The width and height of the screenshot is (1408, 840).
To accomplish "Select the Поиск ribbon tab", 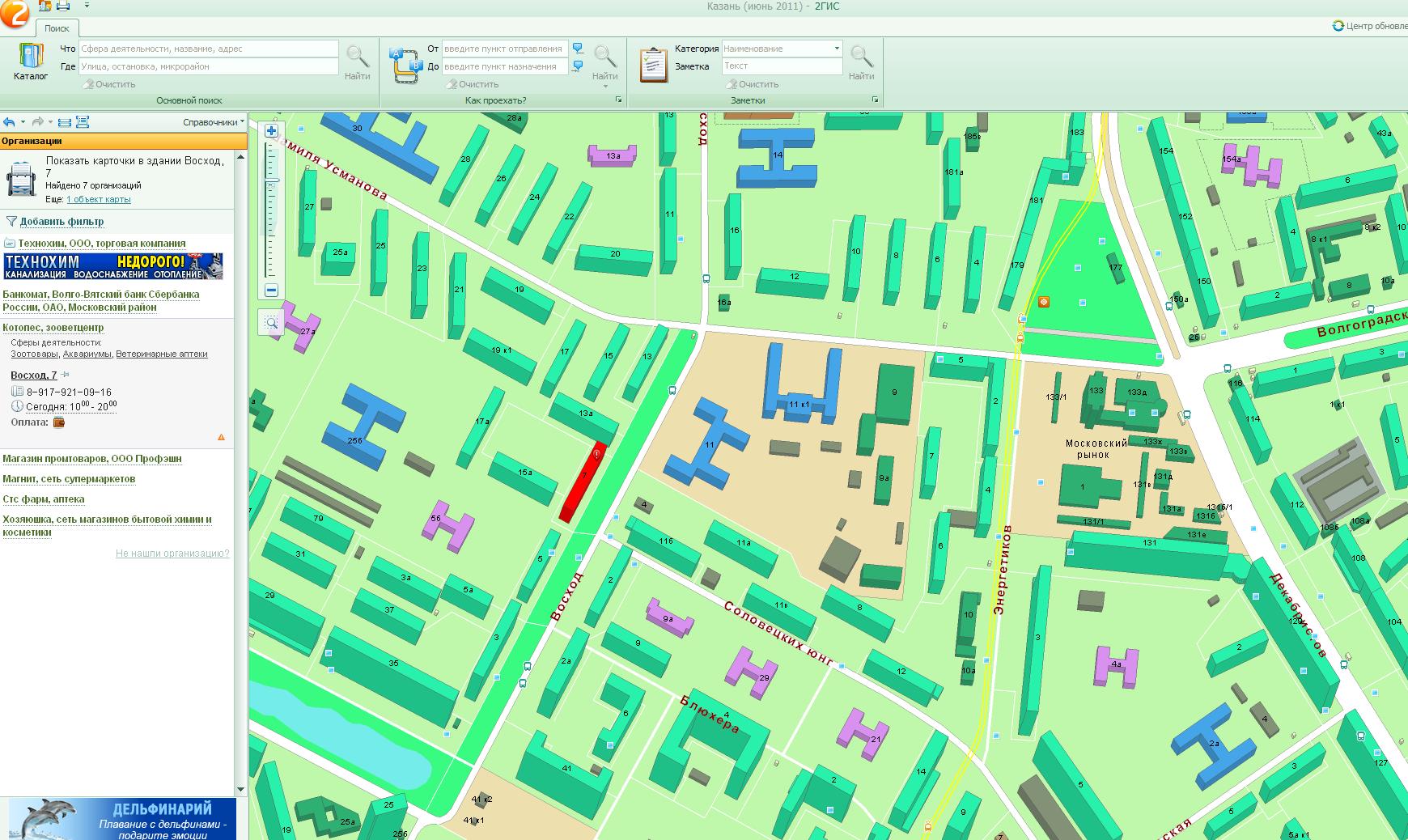I will tap(57, 28).
